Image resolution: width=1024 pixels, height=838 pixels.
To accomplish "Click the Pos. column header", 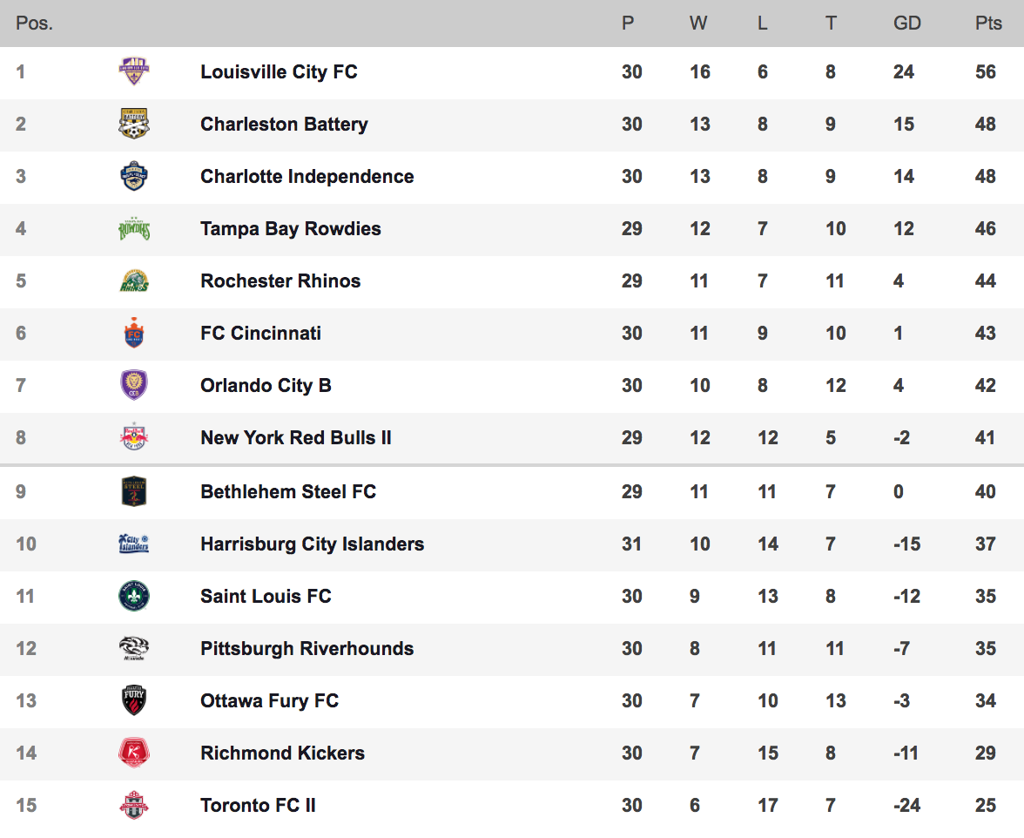I will [x=35, y=24].
